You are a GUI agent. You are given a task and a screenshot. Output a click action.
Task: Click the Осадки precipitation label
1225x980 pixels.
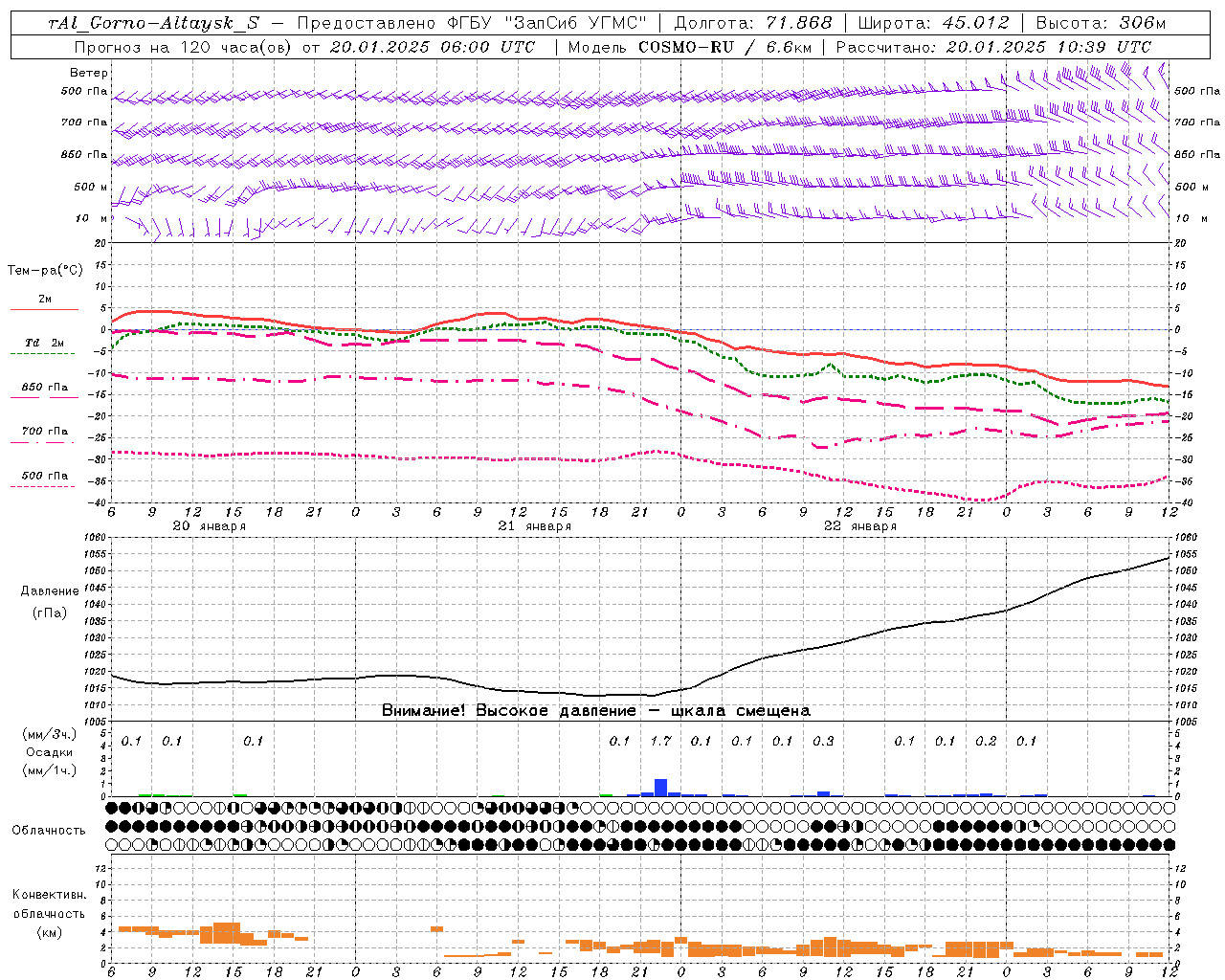pyautogui.click(x=49, y=752)
